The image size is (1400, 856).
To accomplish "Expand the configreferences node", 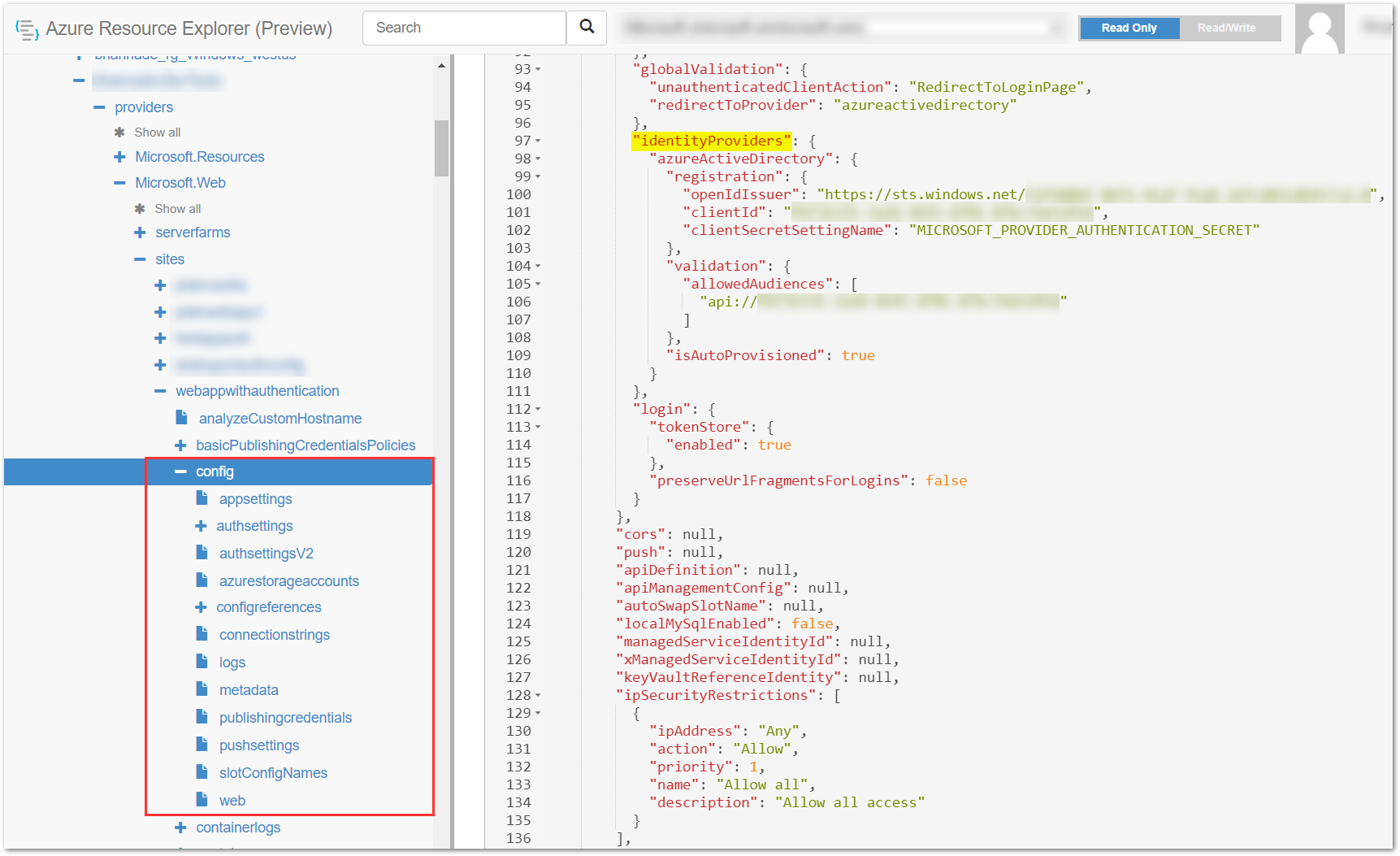I will [x=201, y=607].
